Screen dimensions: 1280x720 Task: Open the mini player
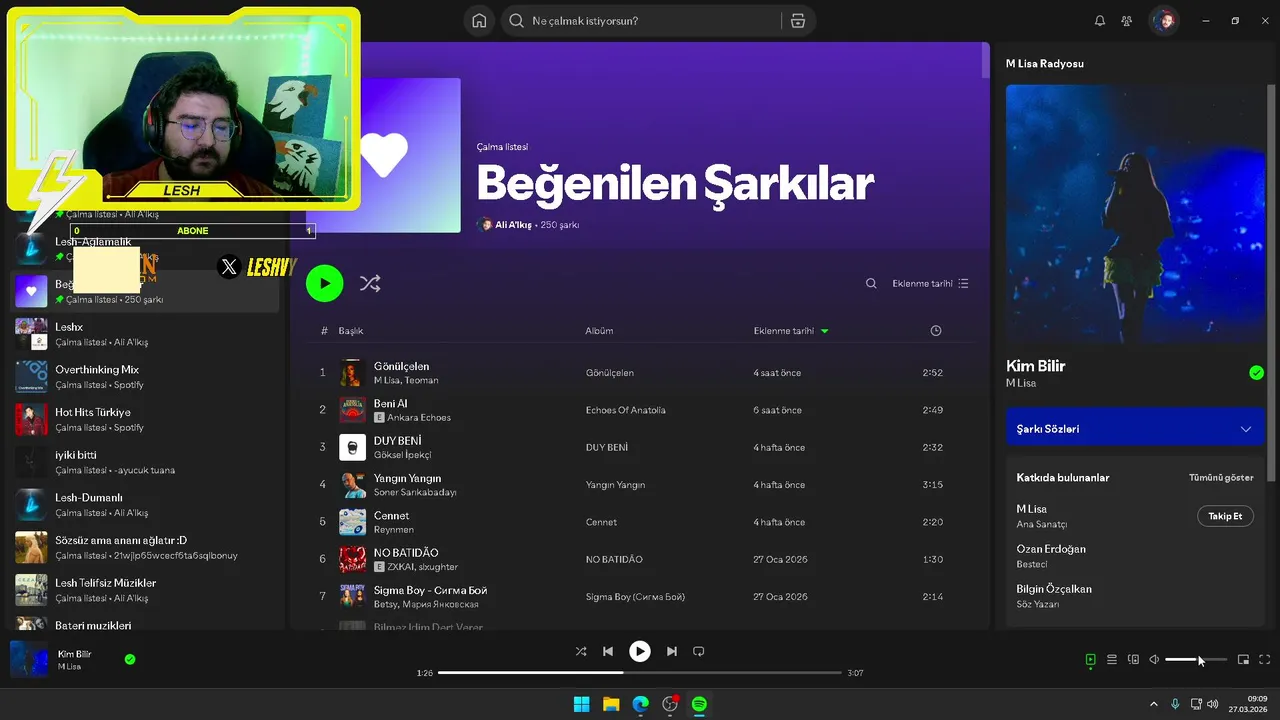pyautogui.click(x=1244, y=660)
